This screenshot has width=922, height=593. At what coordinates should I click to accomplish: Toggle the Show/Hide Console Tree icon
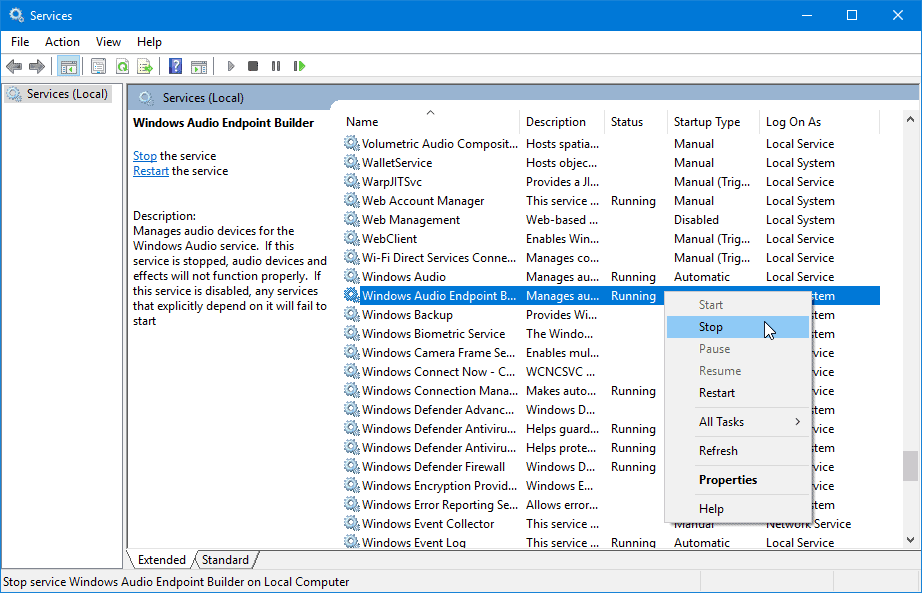pyautogui.click(x=69, y=66)
